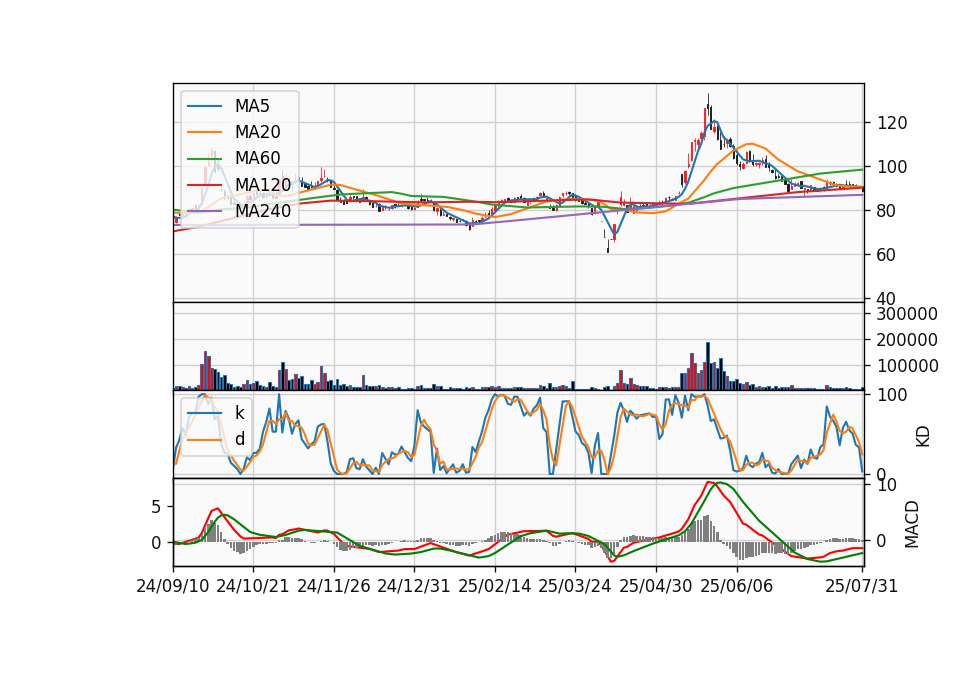Click the 80 price axis tick label
Image resolution: width=960 pixels, height=690 pixels.
point(887,211)
